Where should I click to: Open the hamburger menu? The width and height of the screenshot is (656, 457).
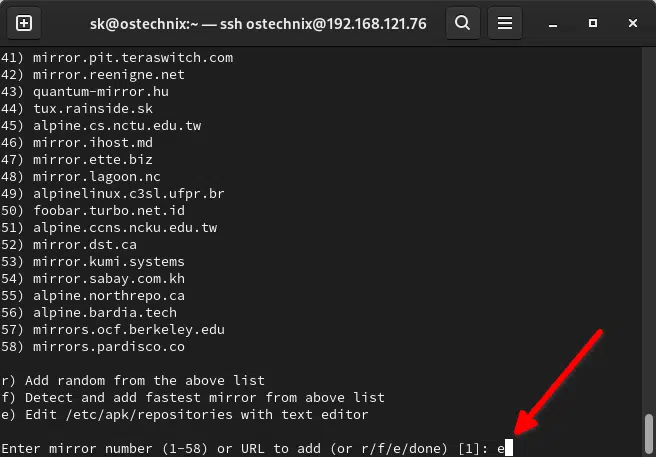[x=506, y=21]
